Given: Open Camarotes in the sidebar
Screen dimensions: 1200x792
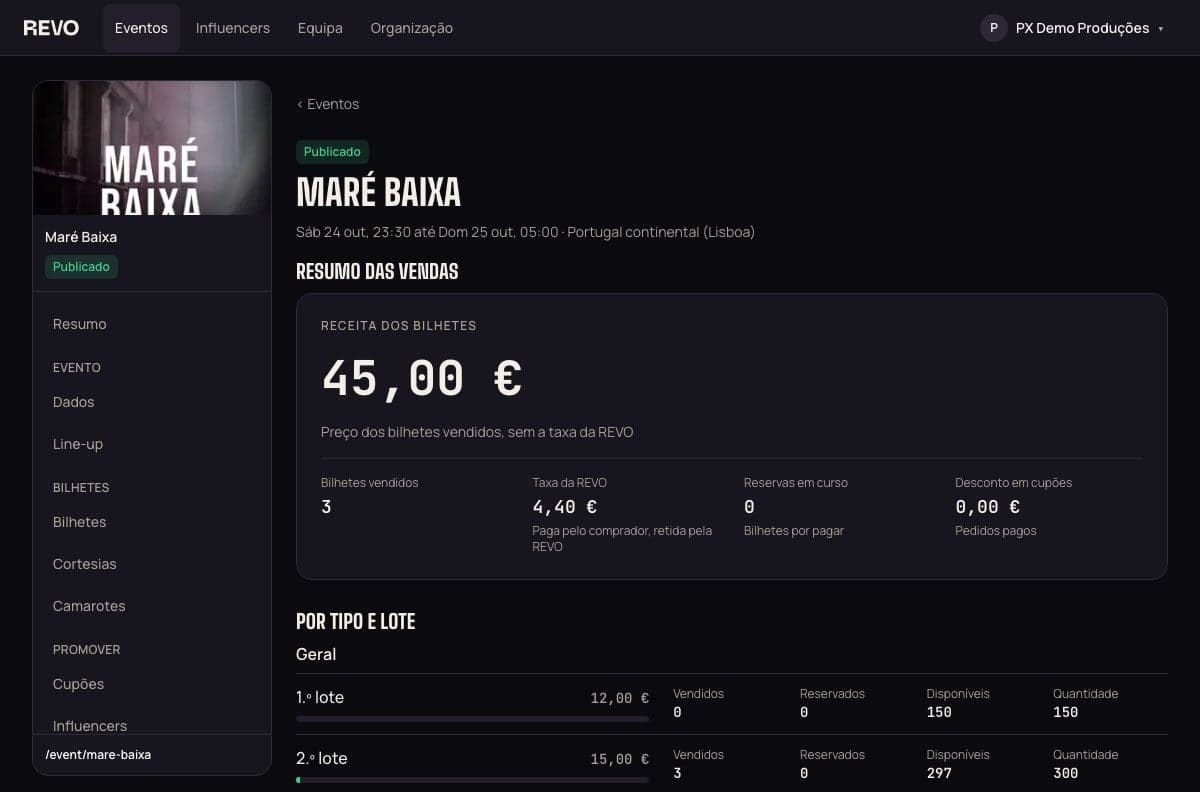Looking at the screenshot, I should 152,606.
